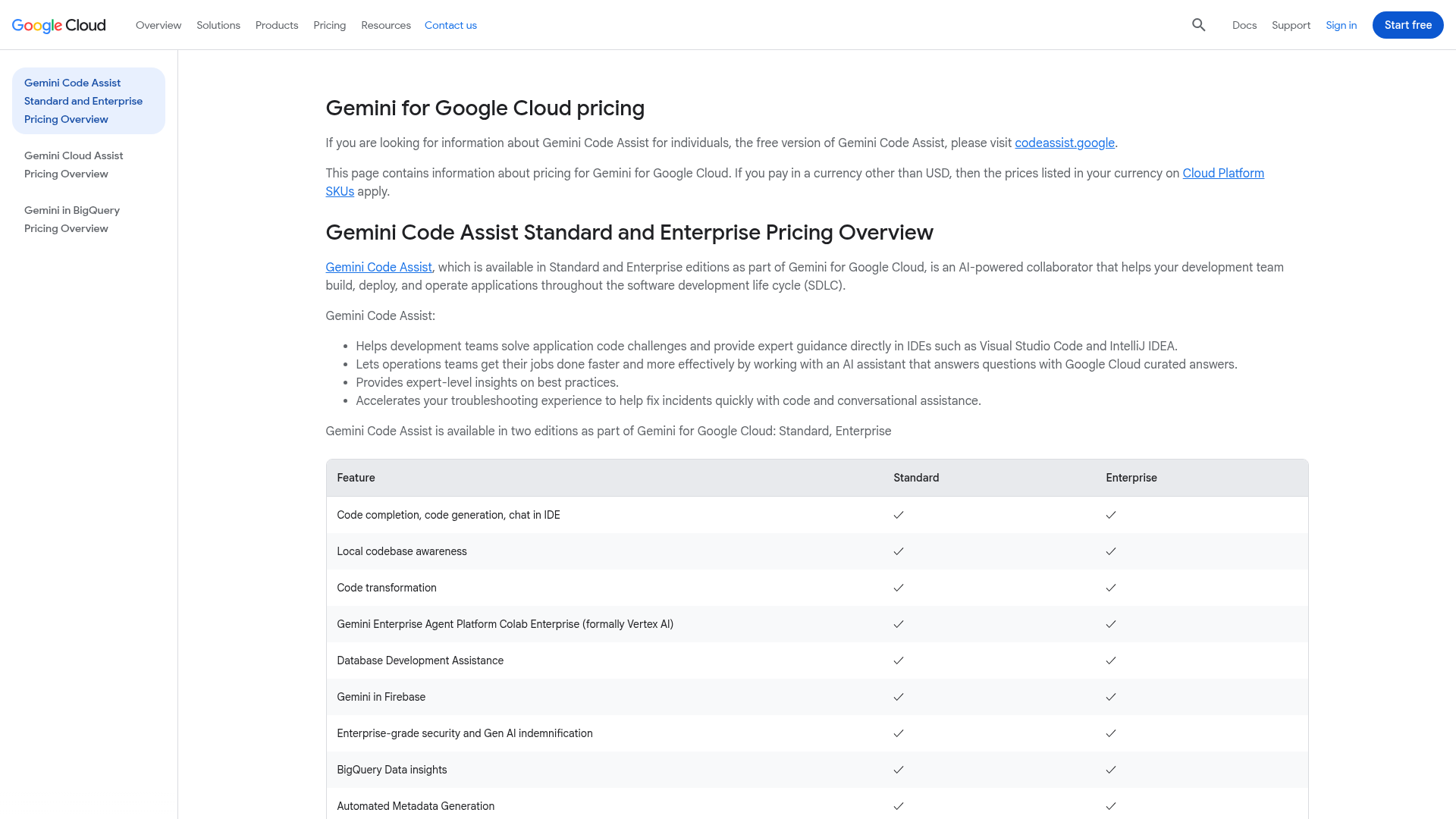Click the 'Gemini for Google Cloud pricing' heading

485,108
